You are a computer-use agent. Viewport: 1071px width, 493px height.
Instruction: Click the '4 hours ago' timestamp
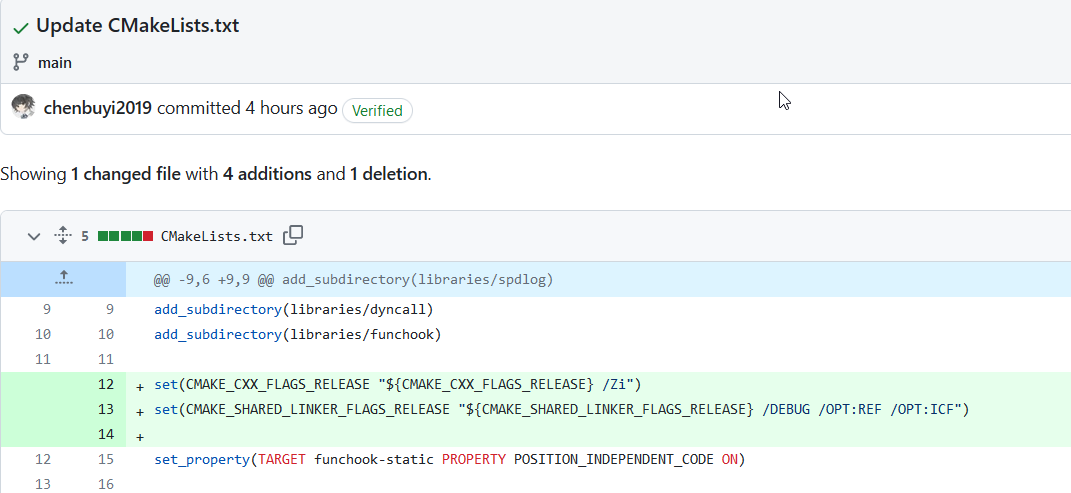291,108
